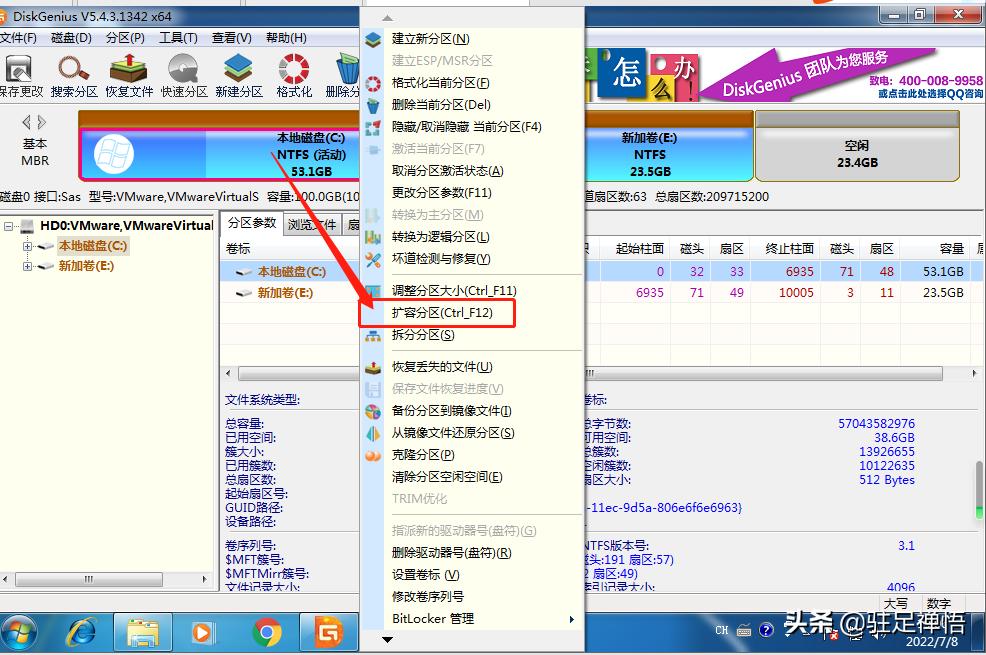Viewport: 986px width, 655px height.
Task: Open the 格式化 (Format) tool
Action: (291, 73)
